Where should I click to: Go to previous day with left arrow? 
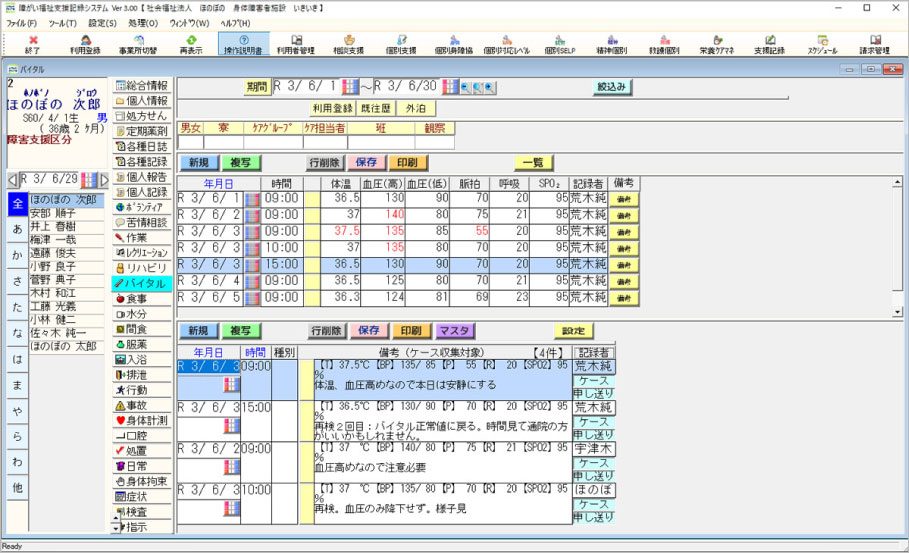pyautogui.click(x=12, y=180)
